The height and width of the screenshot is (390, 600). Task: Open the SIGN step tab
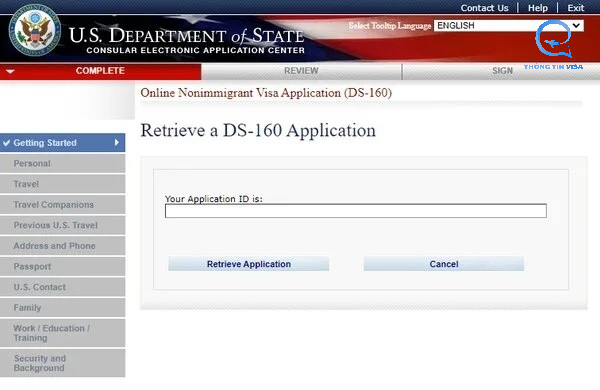click(x=502, y=71)
